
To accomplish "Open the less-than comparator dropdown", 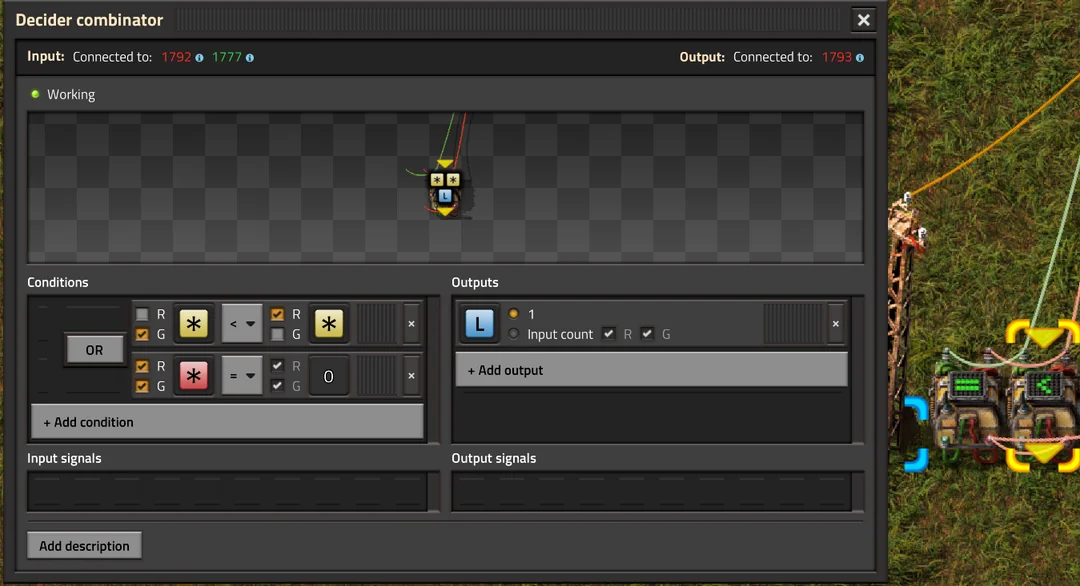I will pyautogui.click(x=242, y=324).
